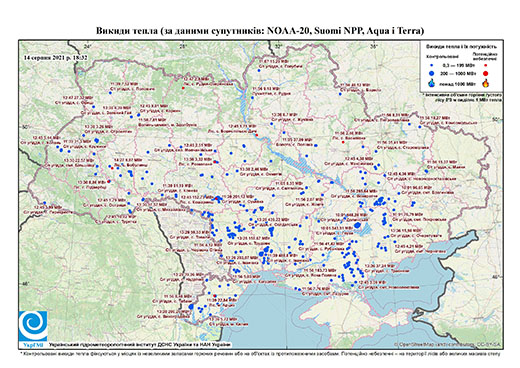The width and height of the screenshot is (520, 368).
Task: Click the orange flame icon in legend
Action: tap(485, 83)
